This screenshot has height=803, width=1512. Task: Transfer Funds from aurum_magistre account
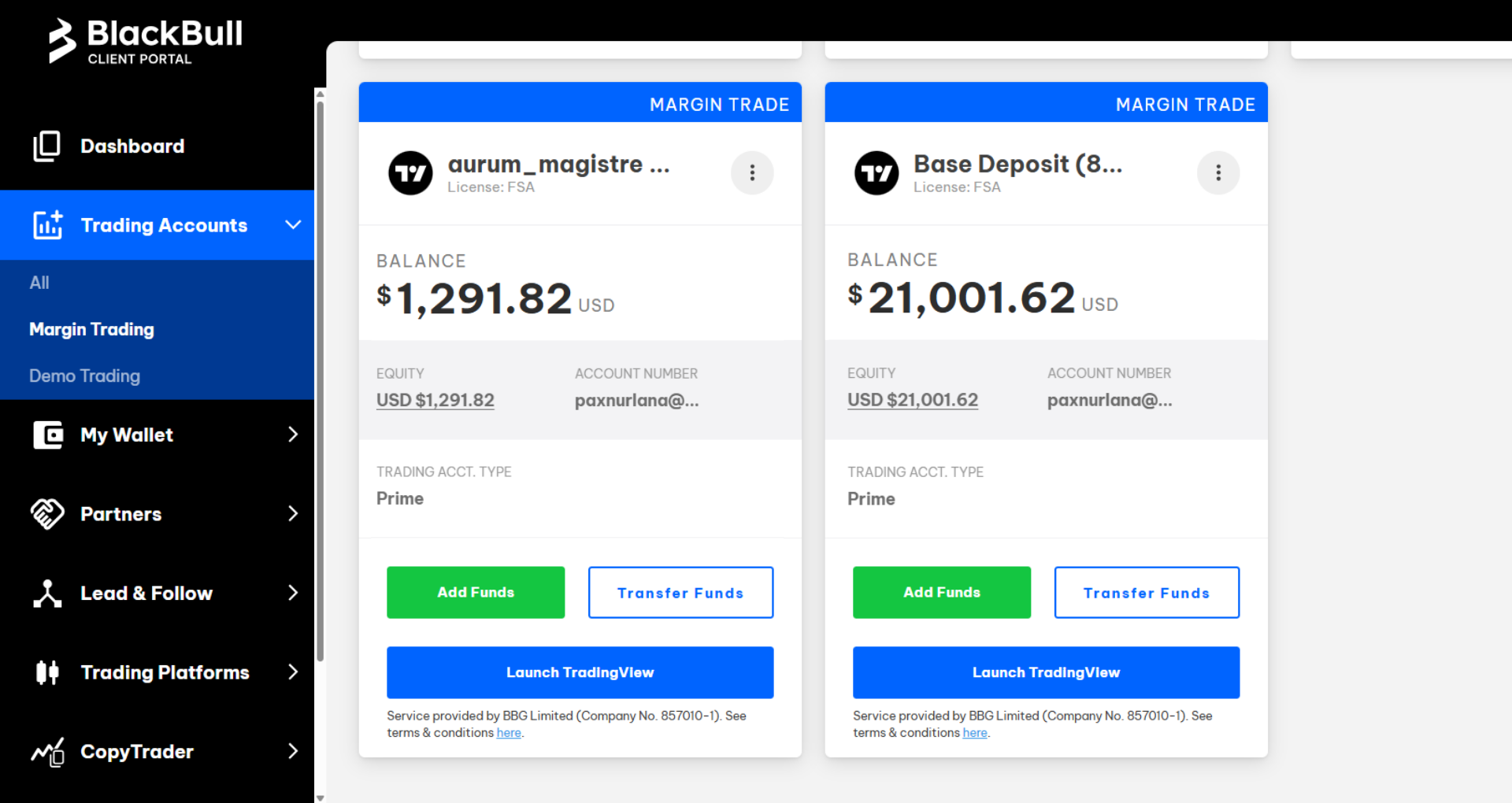point(680,592)
